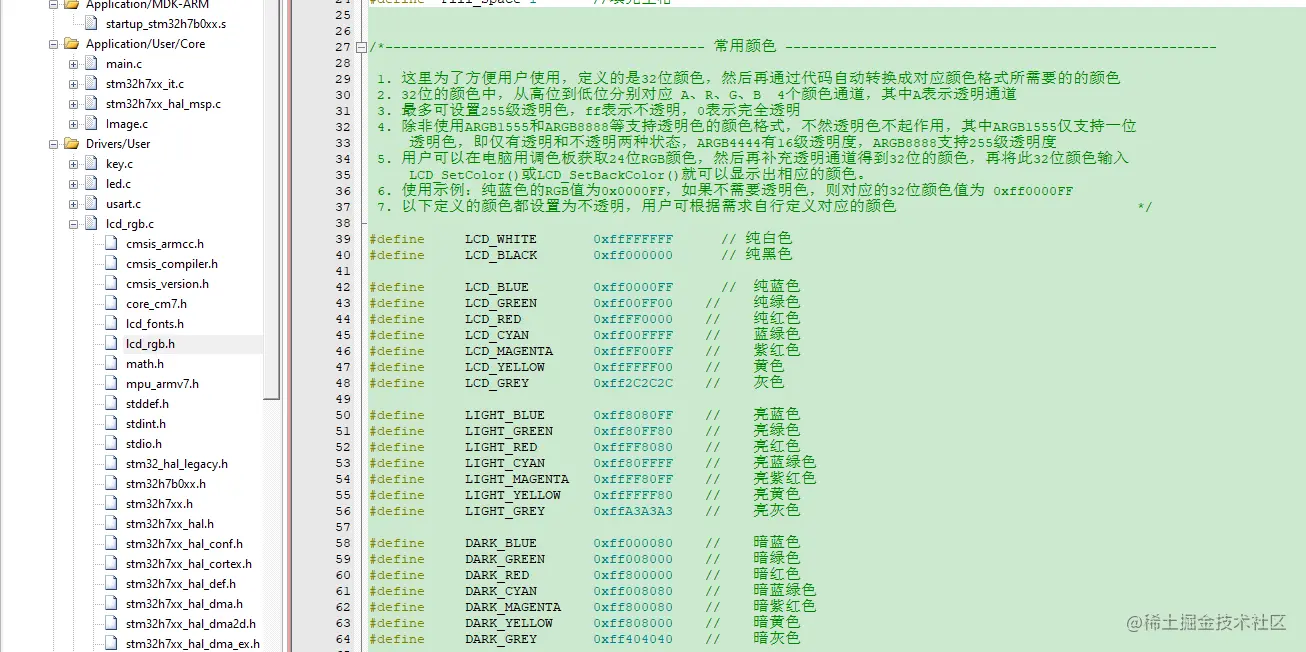Click the lcd_rgb.c source file icon
The image size is (1306, 652).
91,224
